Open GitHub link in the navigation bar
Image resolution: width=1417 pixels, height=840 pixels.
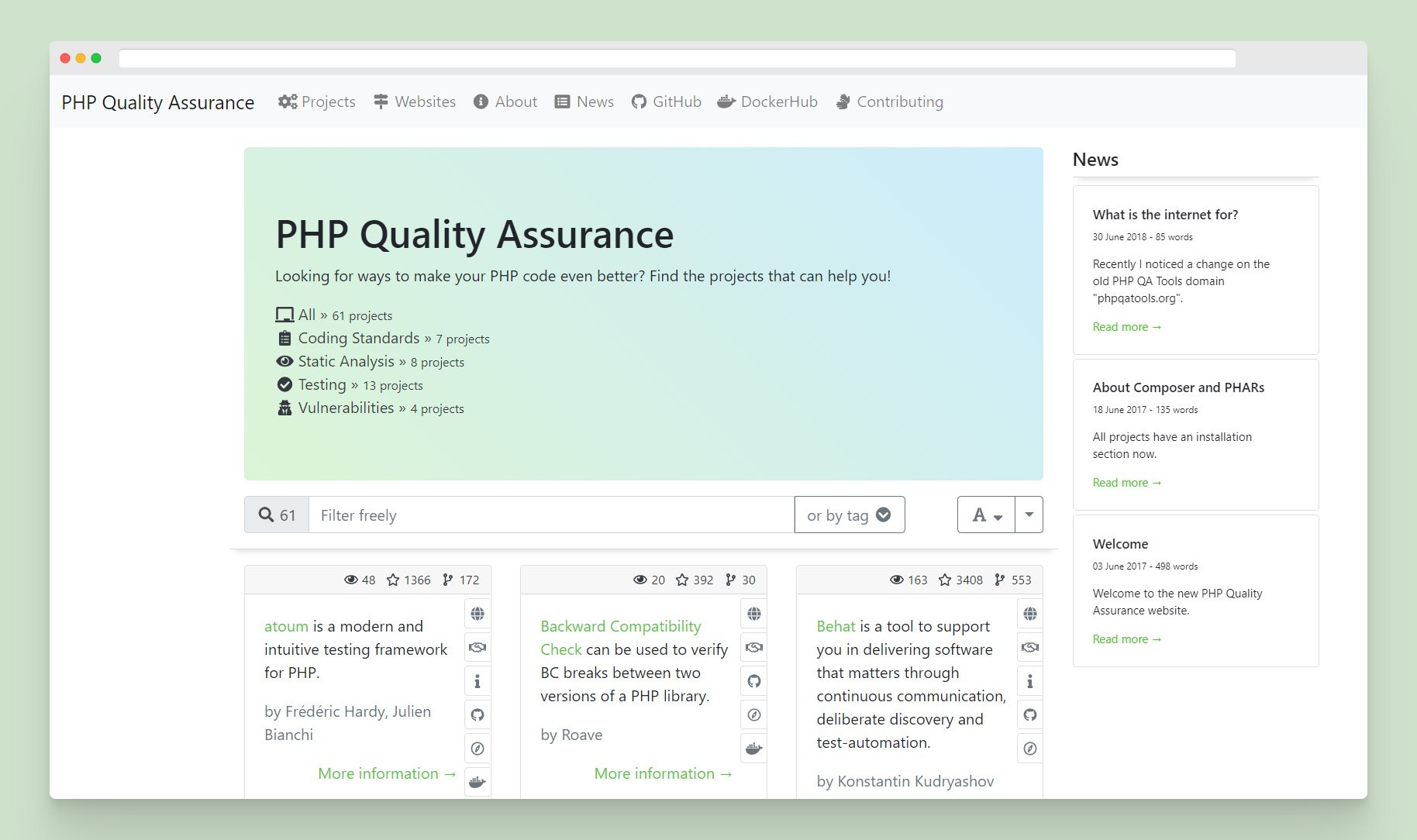(x=666, y=102)
